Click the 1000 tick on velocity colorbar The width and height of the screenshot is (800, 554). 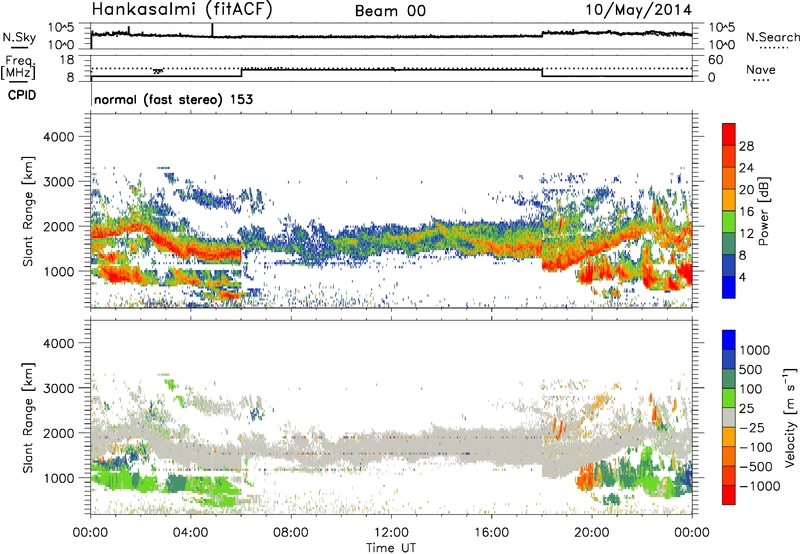pyautogui.click(x=755, y=350)
